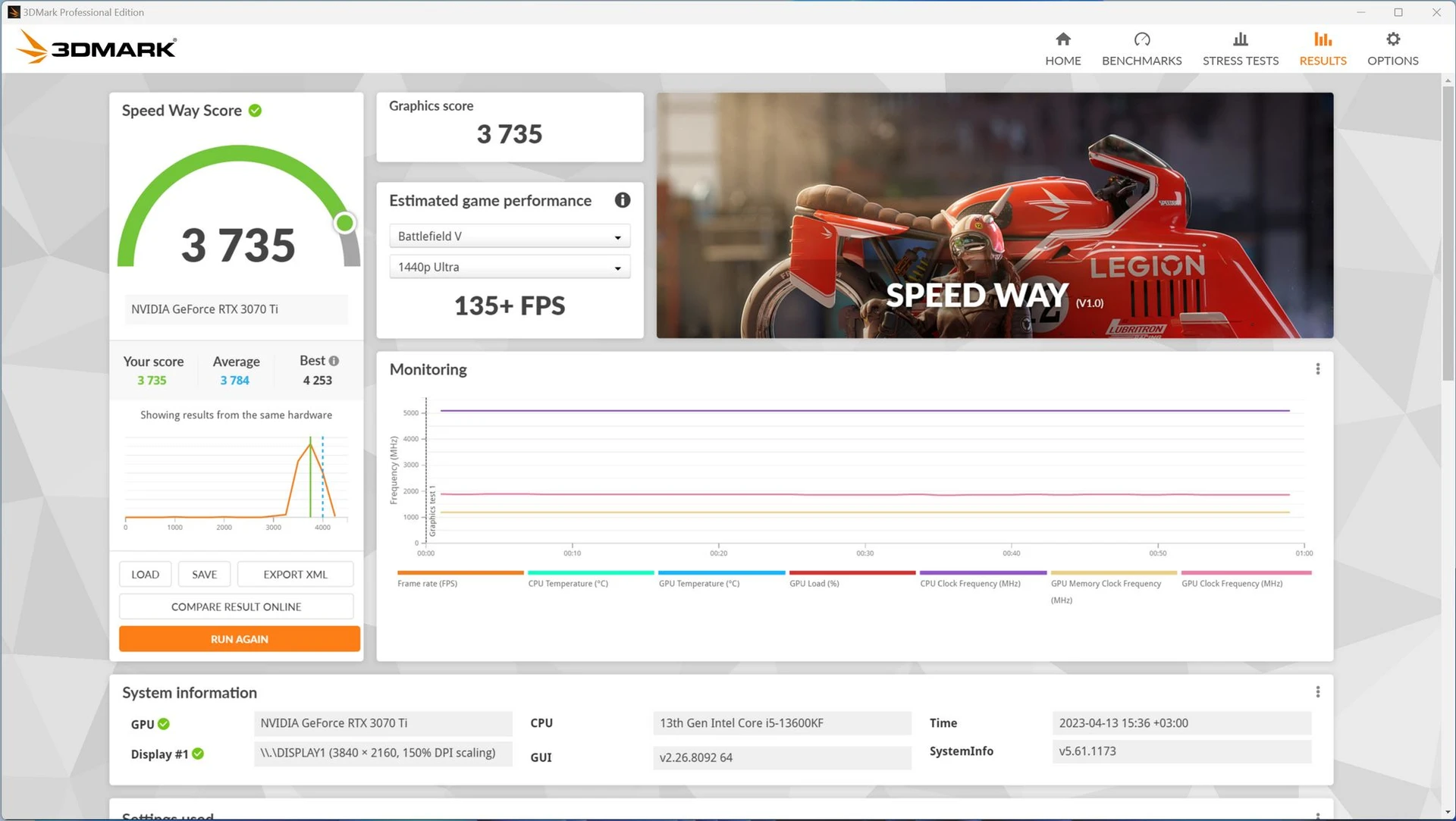Viewport: 1456px width, 821px height.
Task: Open the Battlefield V game dropdown
Action: [510, 237]
